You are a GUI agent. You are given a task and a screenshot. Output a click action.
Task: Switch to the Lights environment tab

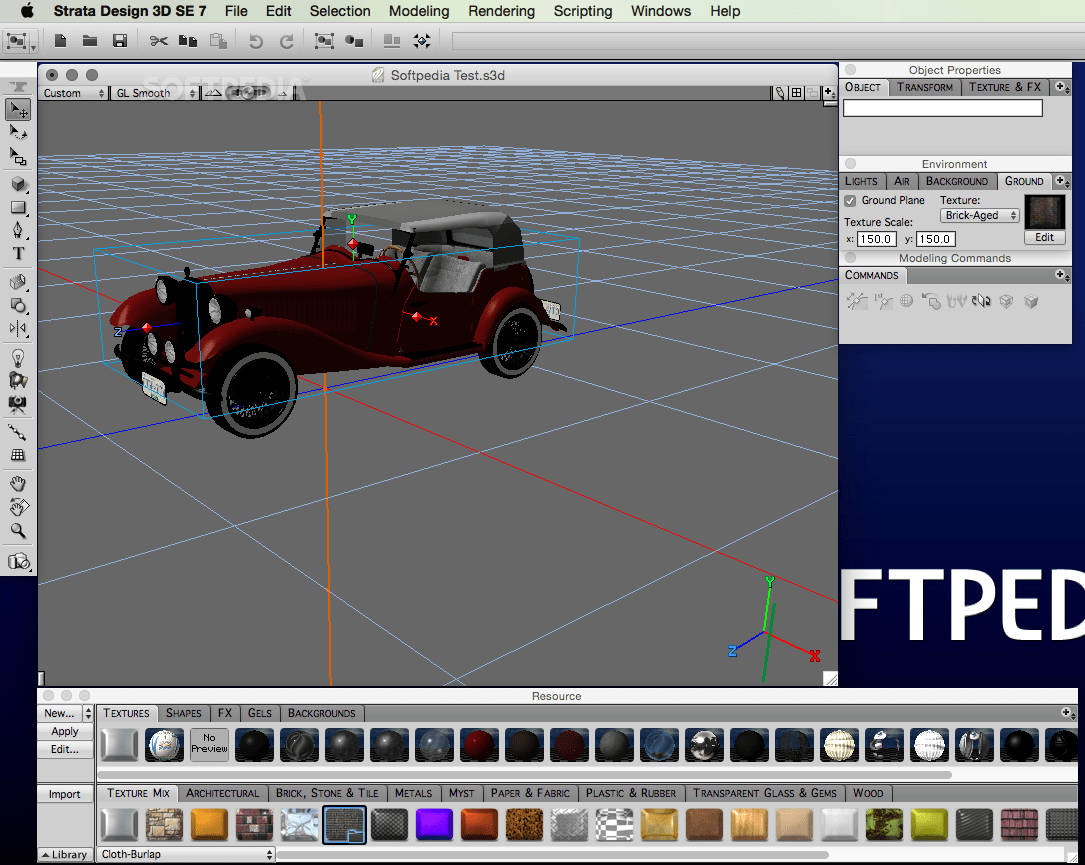861,181
